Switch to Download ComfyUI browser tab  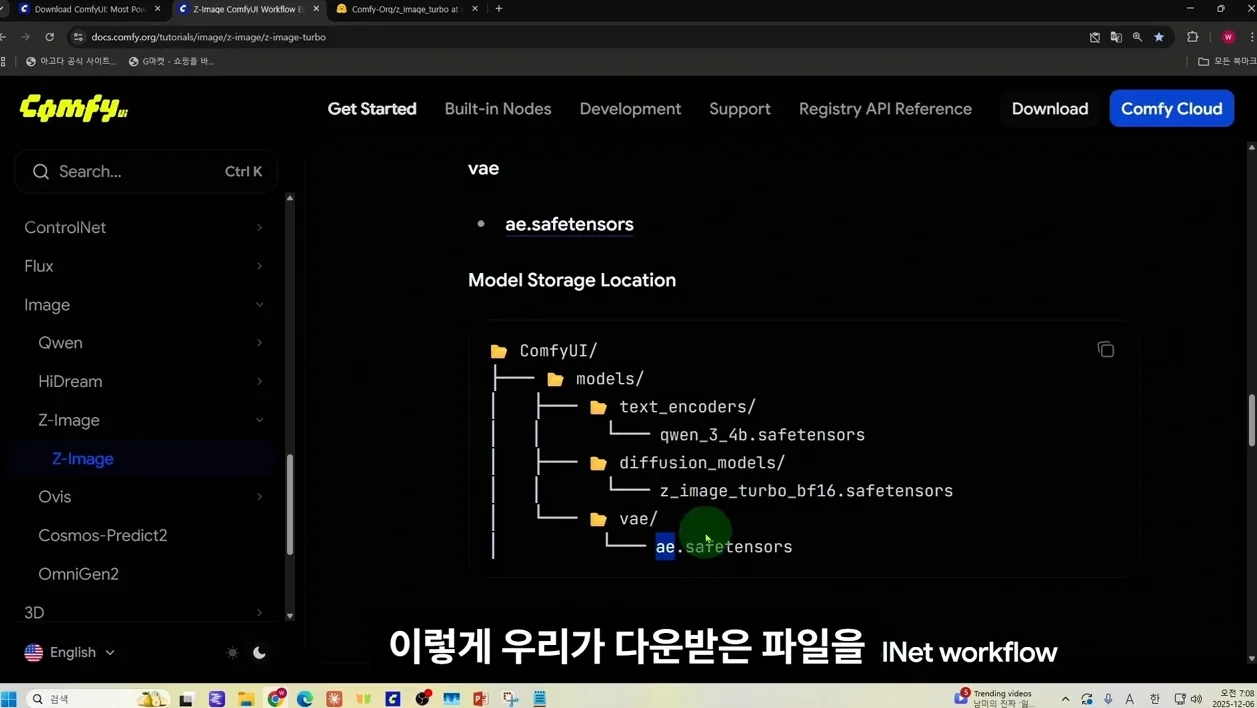tap(88, 9)
